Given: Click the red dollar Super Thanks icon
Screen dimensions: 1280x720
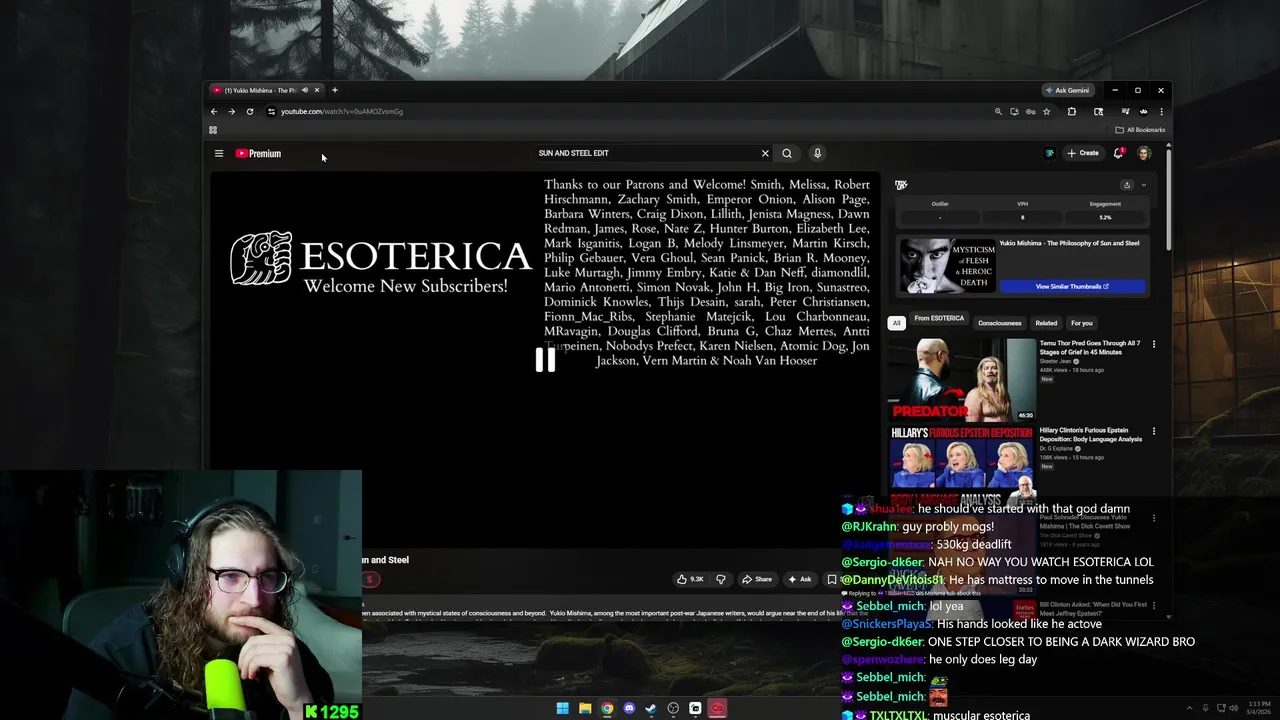Looking at the screenshot, I should coord(369,579).
